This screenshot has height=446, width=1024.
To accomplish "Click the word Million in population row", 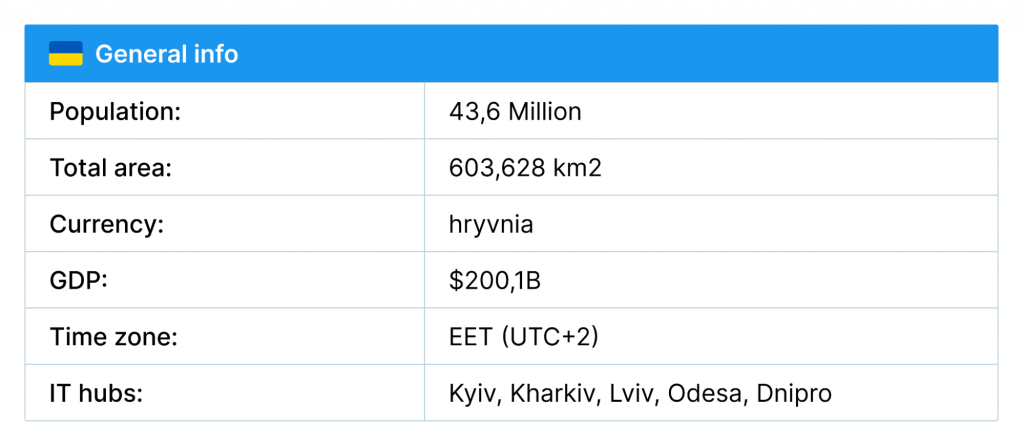I will pyautogui.click(x=545, y=112).
